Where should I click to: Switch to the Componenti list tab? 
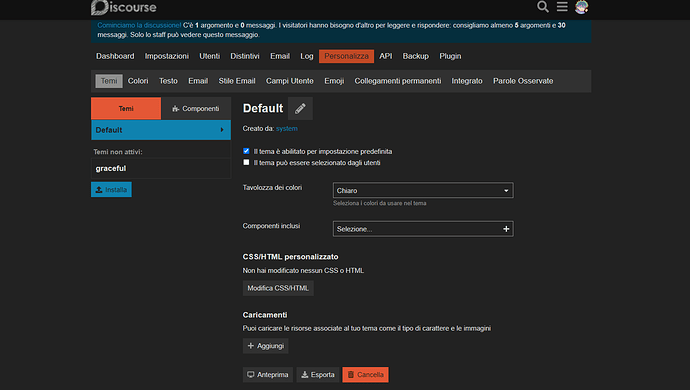[x=196, y=108]
